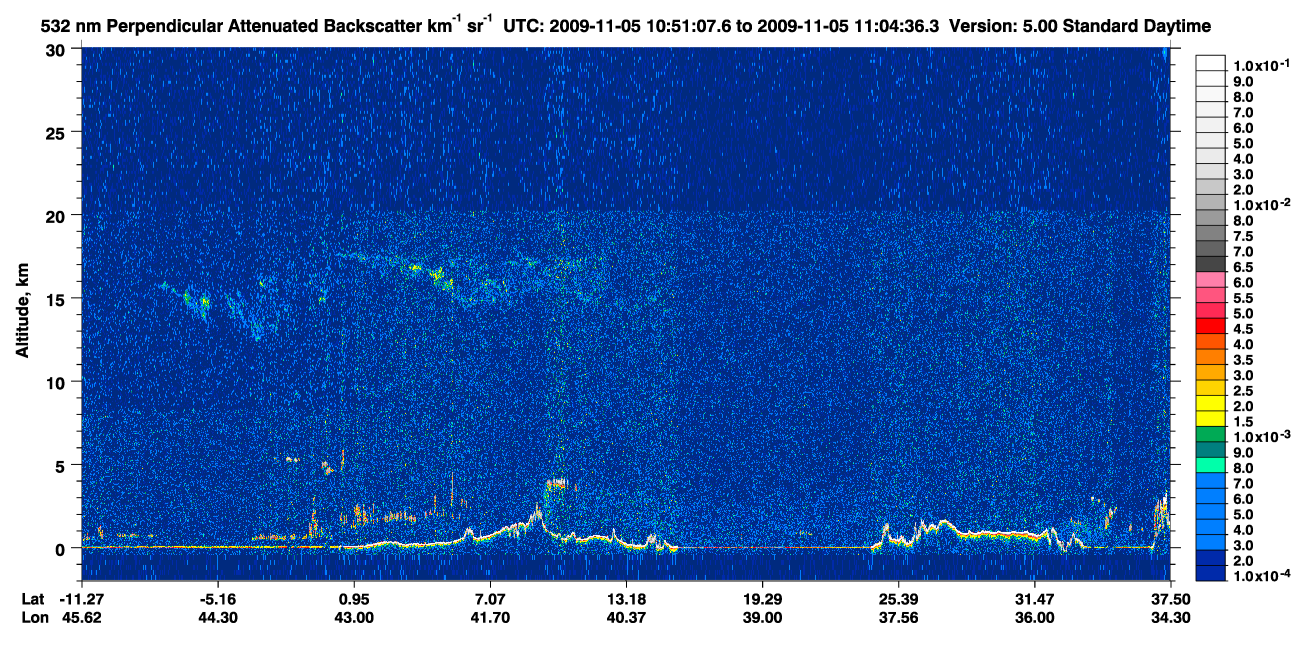This screenshot has height=667, width=1300.
Task: Click colorbar label '6.5'
Action: click(1244, 267)
